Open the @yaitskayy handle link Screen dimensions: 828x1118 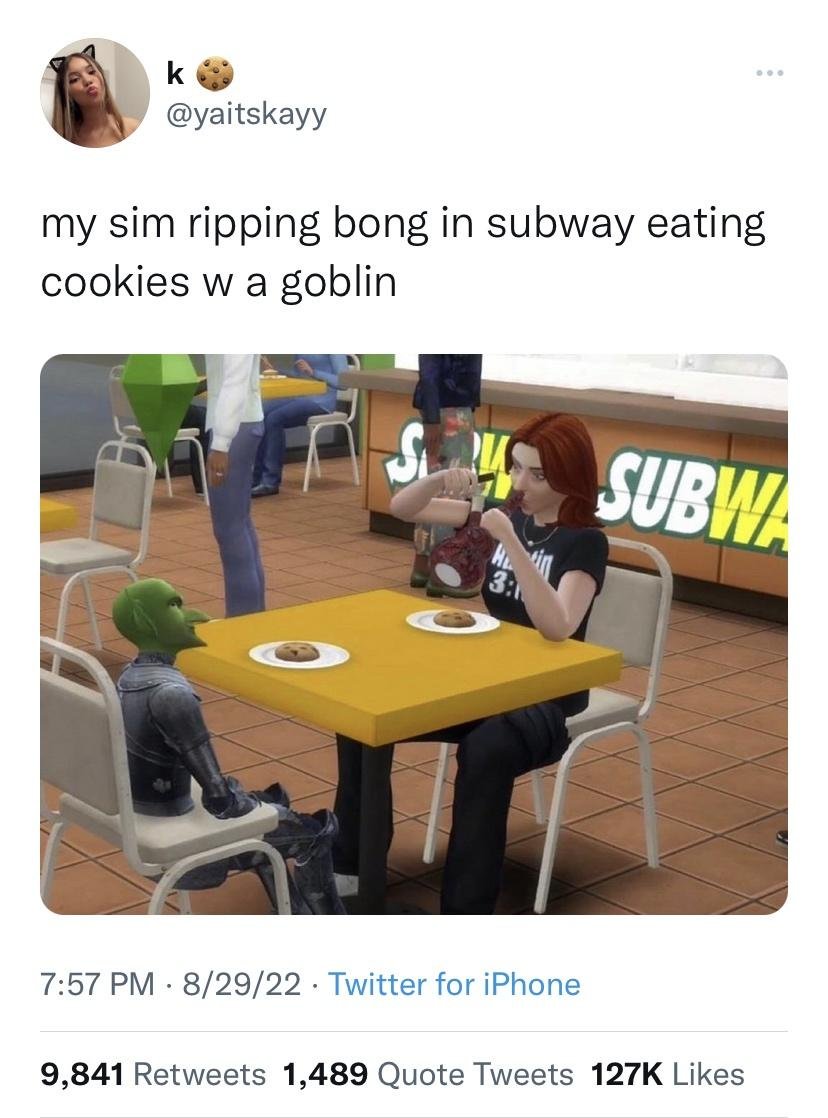pos(246,114)
